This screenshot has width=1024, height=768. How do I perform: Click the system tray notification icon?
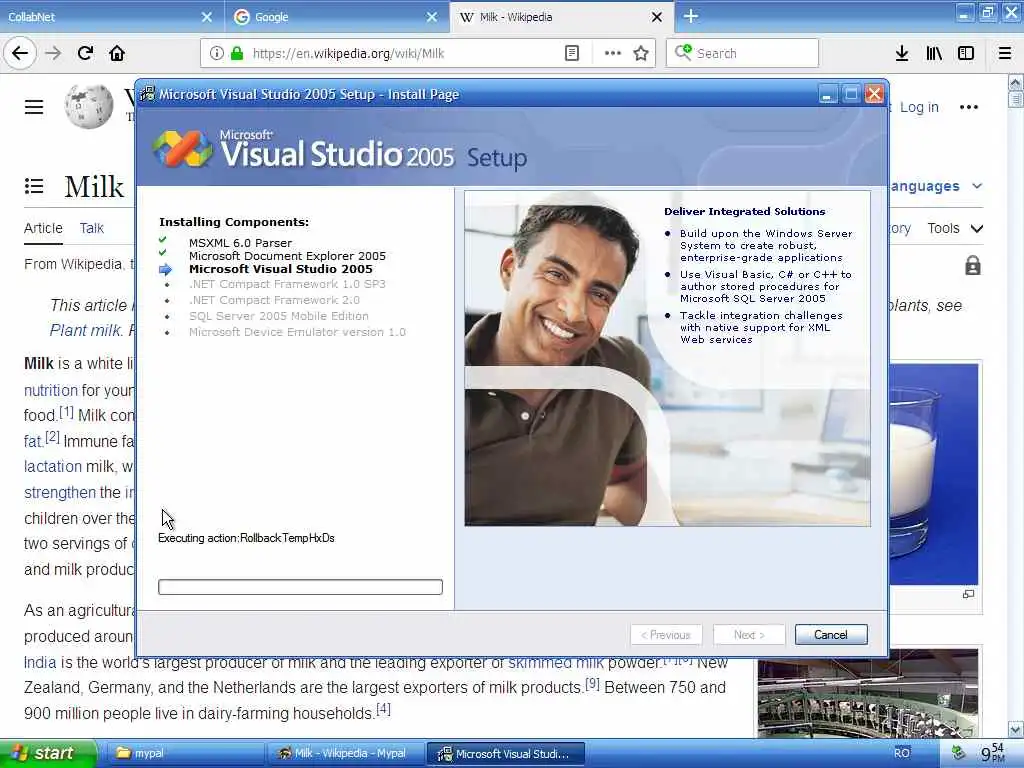(x=958, y=752)
